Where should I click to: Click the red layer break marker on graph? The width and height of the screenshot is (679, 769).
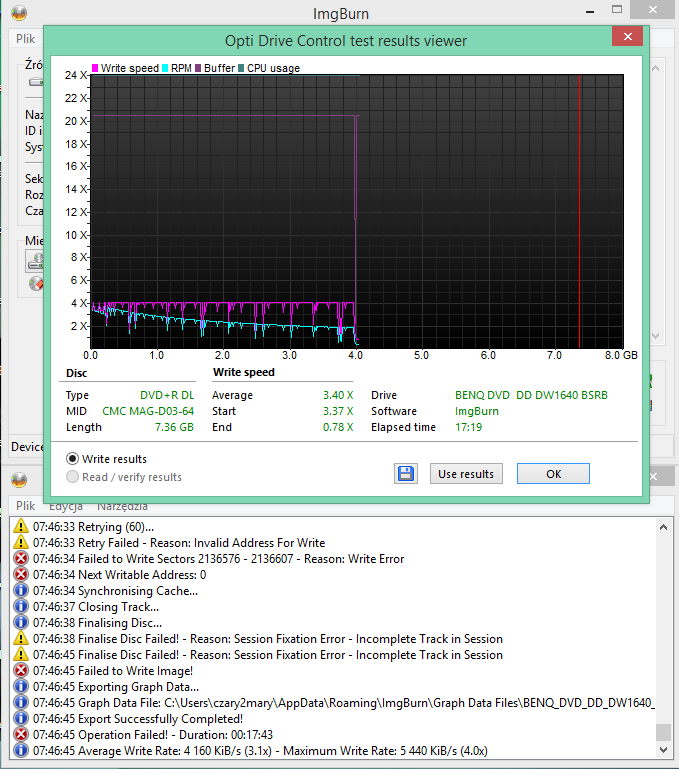coord(579,211)
